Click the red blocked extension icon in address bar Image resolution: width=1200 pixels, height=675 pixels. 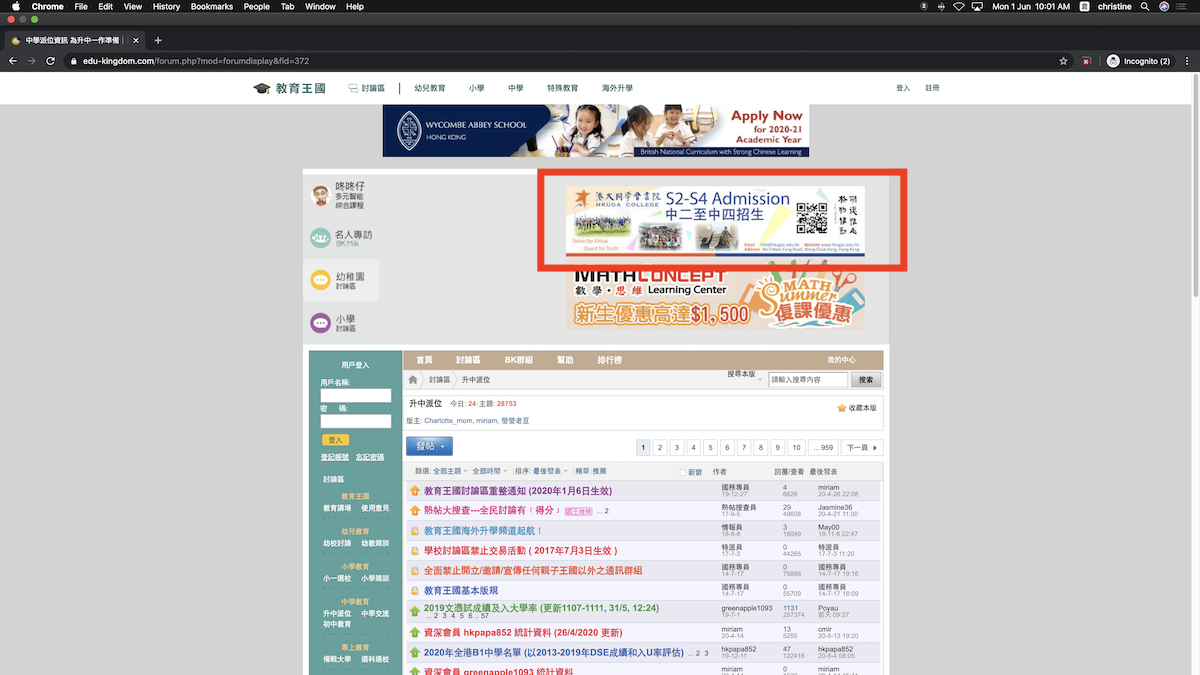[1086, 61]
